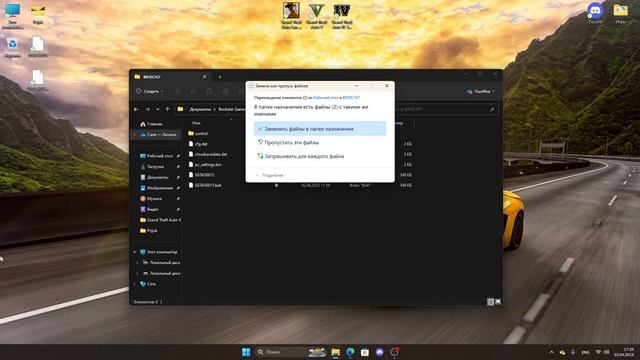
Task: Switch to details view icon in status bar
Action: coord(490,302)
